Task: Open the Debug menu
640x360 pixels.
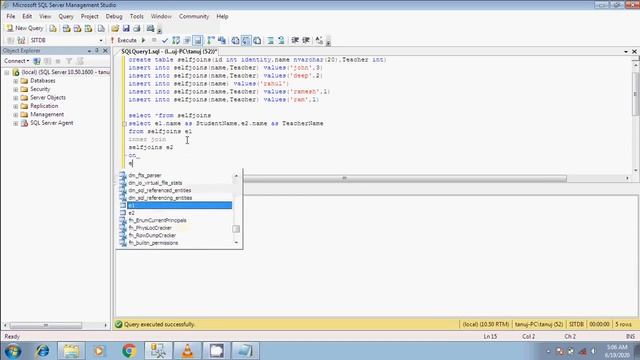Action: click(x=114, y=16)
